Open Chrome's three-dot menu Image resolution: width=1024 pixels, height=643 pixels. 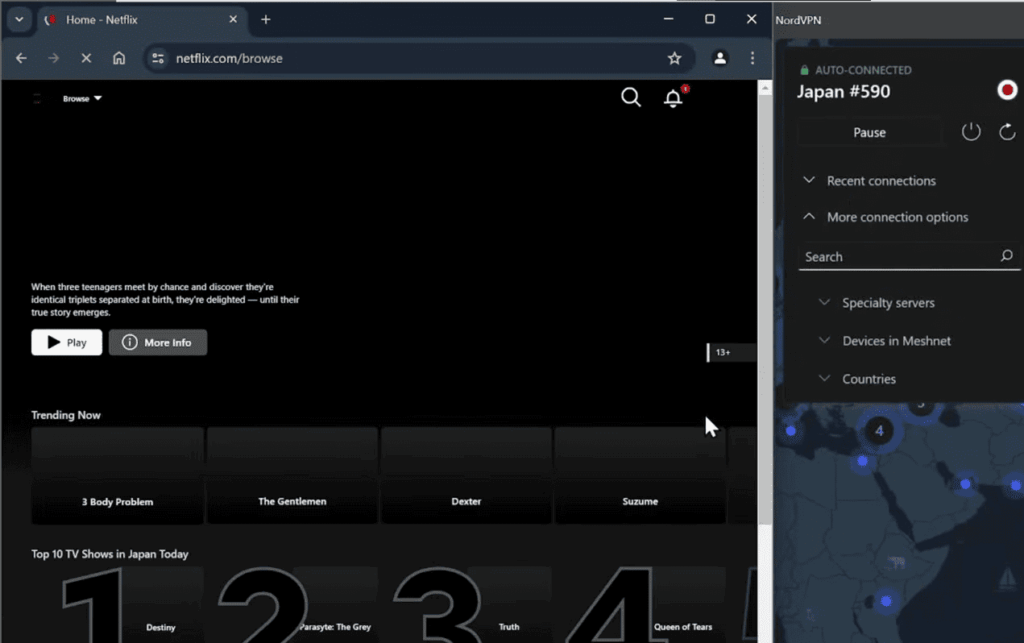752,58
